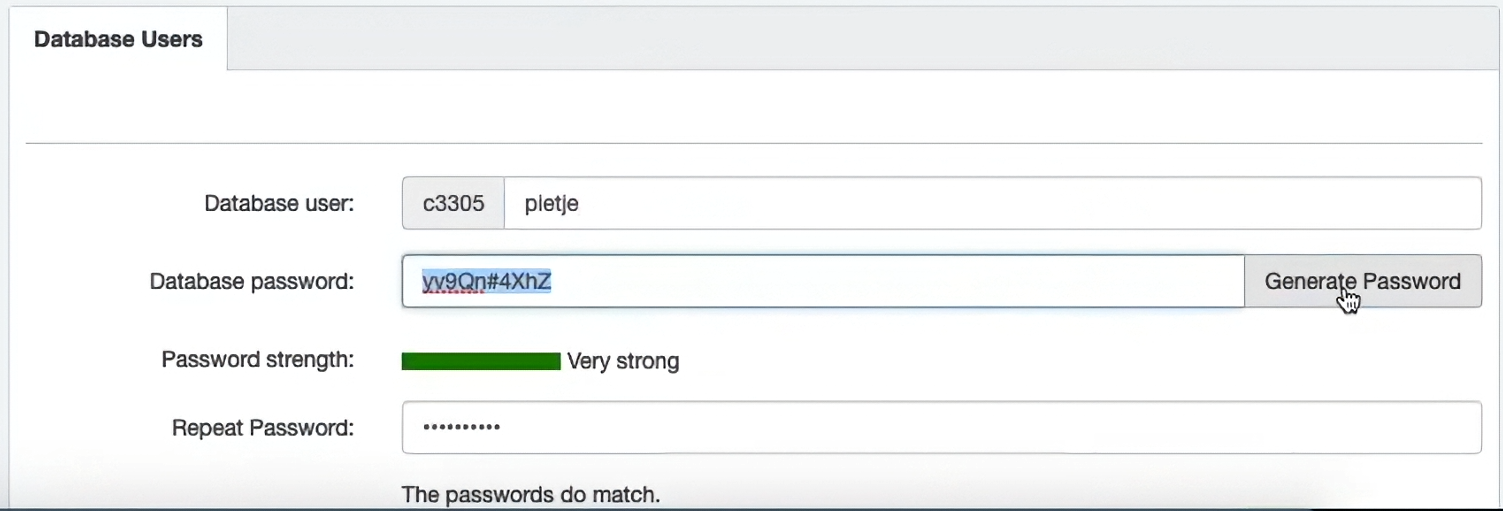
Task: Click "The passwords do match." message
Action: click(x=530, y=494)
